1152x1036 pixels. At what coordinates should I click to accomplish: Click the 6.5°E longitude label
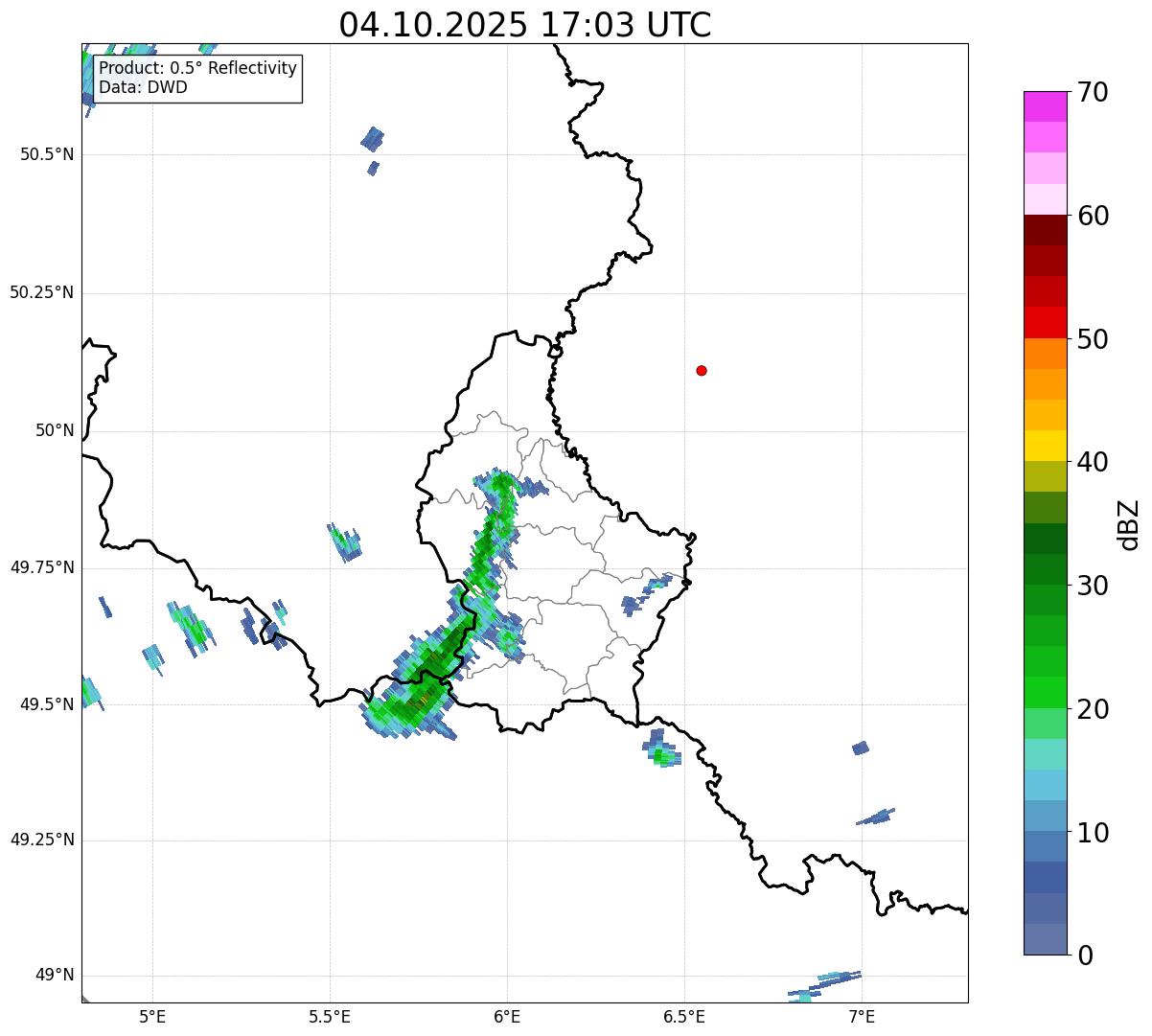click(684, 1017)
